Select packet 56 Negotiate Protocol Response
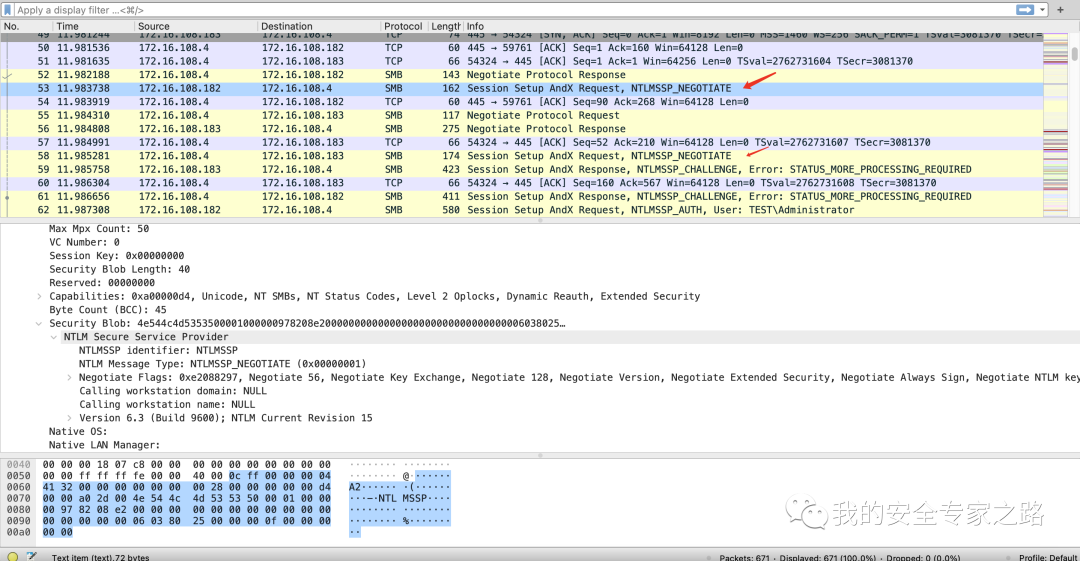1080x561 pixels. point(521,129)
